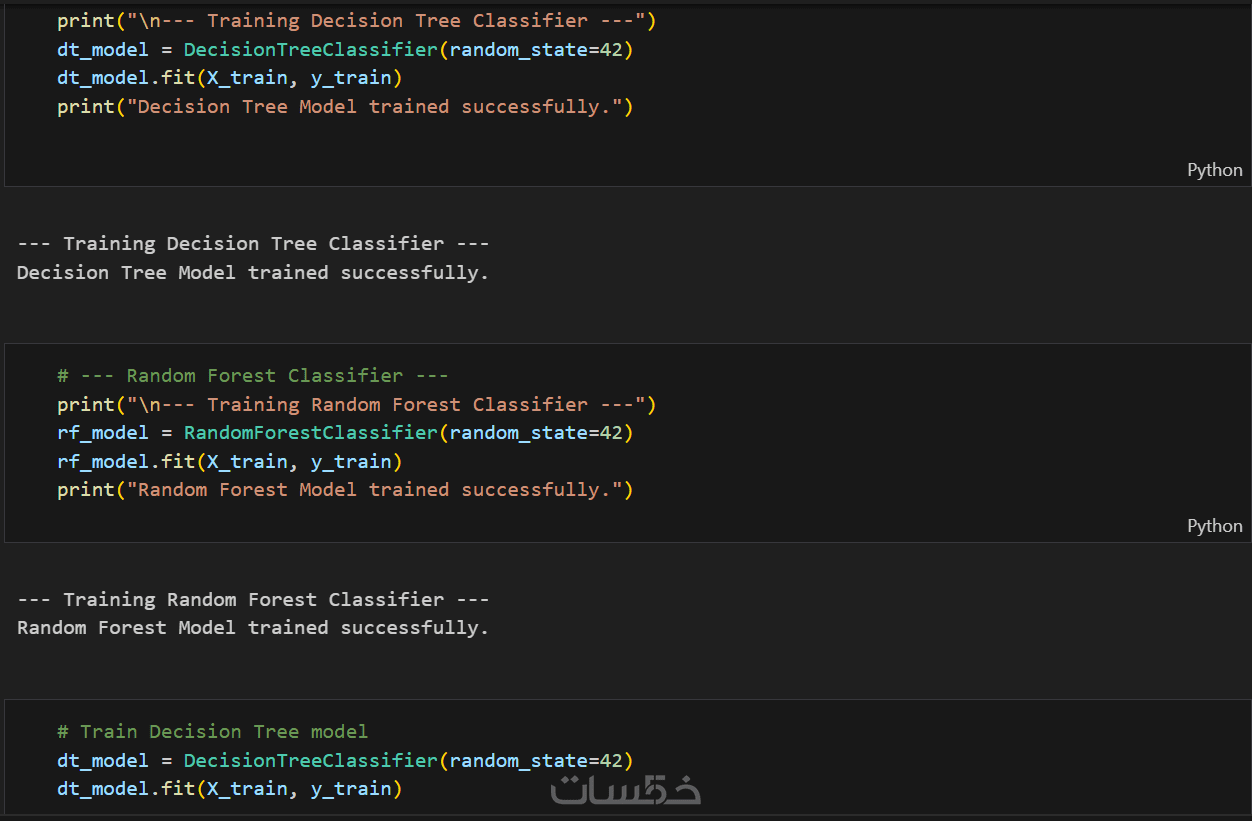Click DecisionTreeClassifier in the bottom code cell
This screenshot has height=821, width=1252.
tap(310, 761)
